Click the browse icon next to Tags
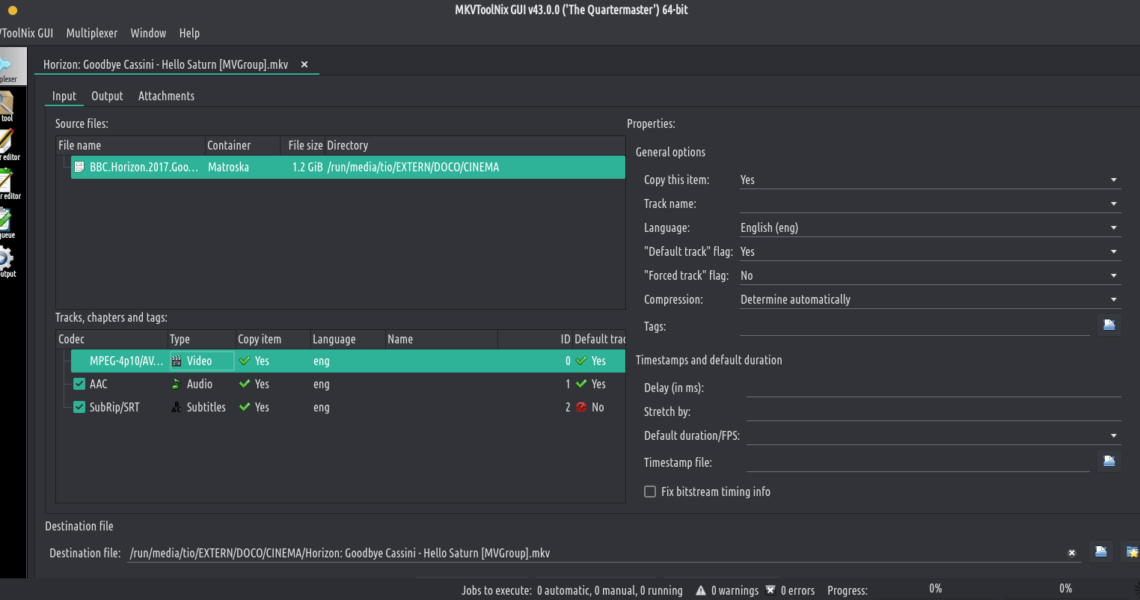 1108,325
